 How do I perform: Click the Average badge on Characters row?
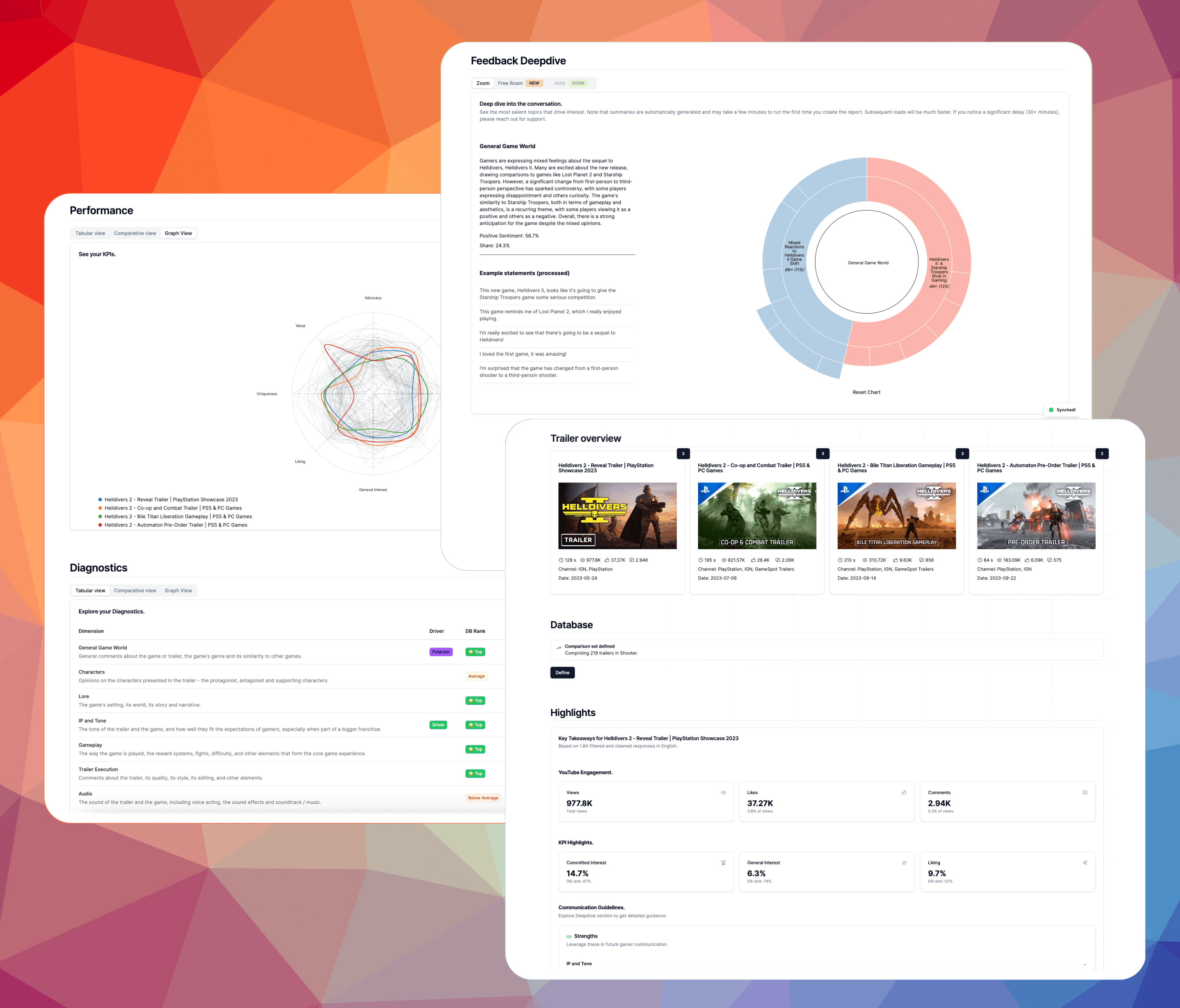coord(477,677)
